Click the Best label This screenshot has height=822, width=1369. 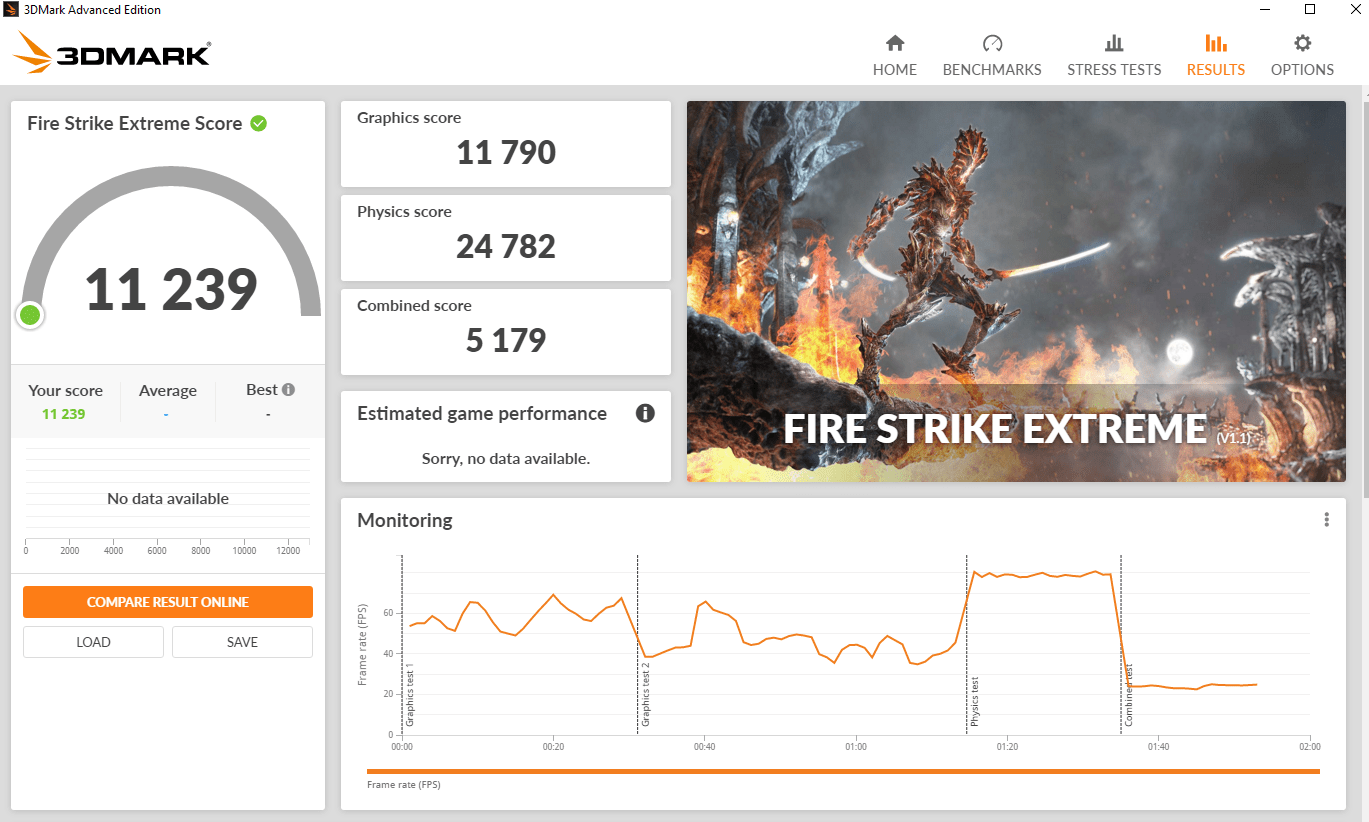coord(262,390)
